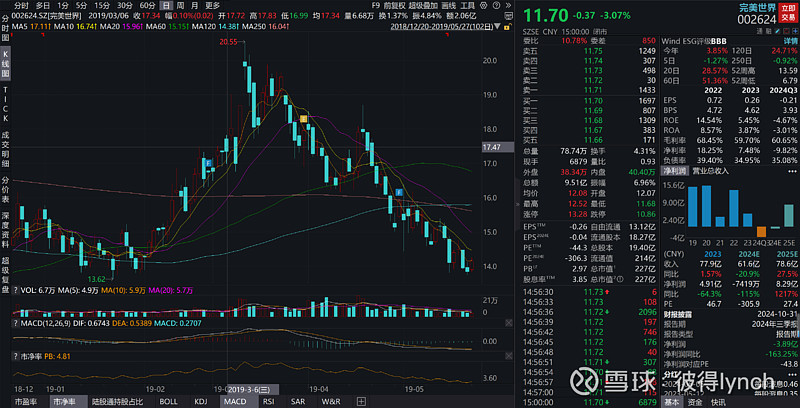This screenshot has width=800, height=408.
Task: Open TICK in the left sidebar
Action: pos(6,105)
